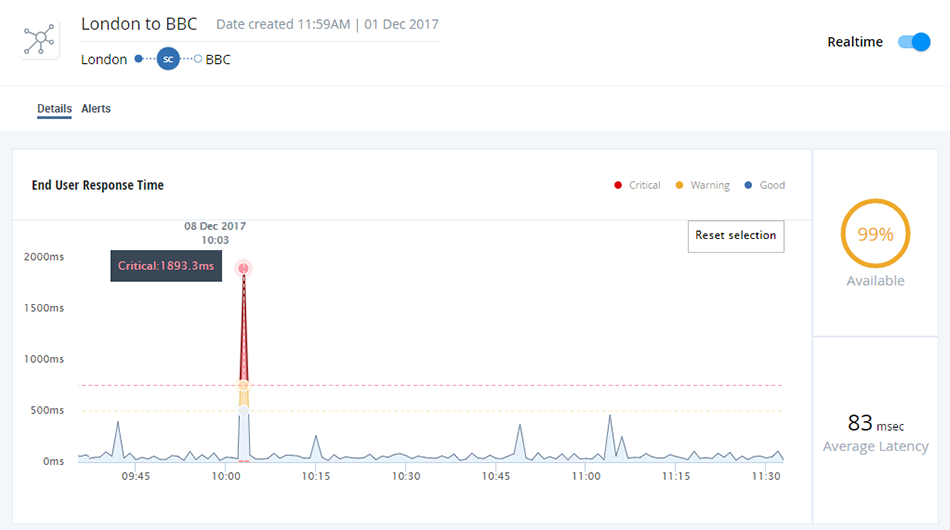Select the 83 msec Average Latency value

point(875,423)
